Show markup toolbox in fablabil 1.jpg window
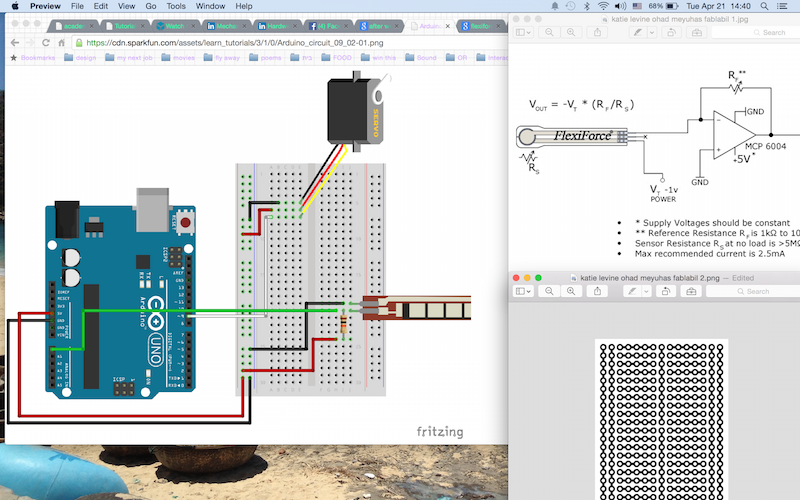Image resolution: width=800 pixels, height=500 pixels. (696, 32)
